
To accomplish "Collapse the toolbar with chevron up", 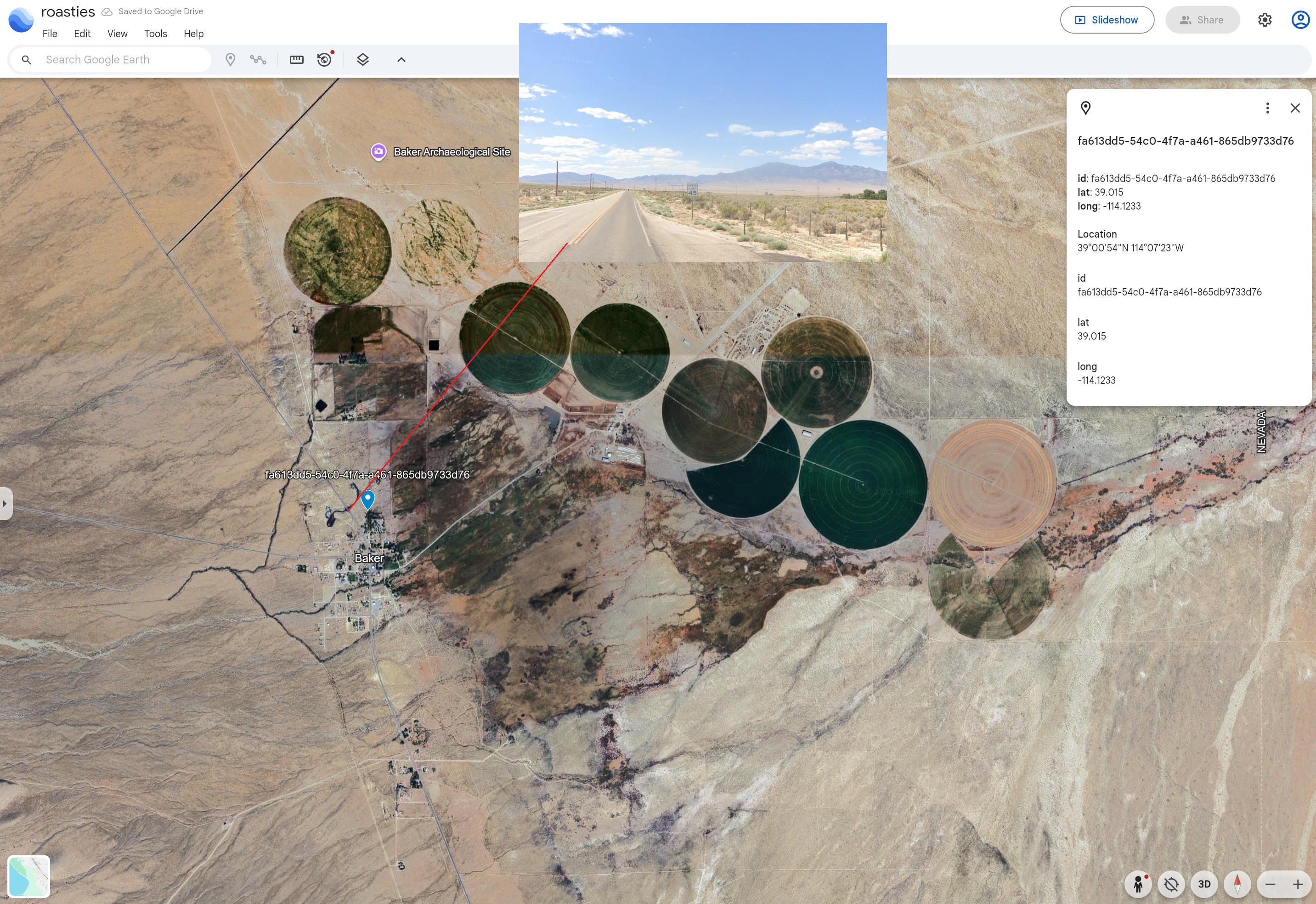I will [401, 59].
